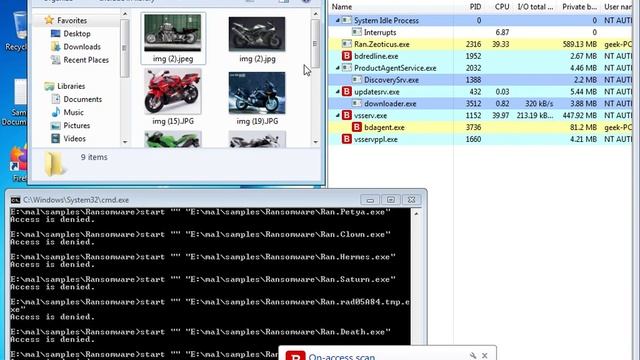This screenshot has width=640, height=360.
Task: Click the 9 items folder icon
Action: click(x=54, y=164)
